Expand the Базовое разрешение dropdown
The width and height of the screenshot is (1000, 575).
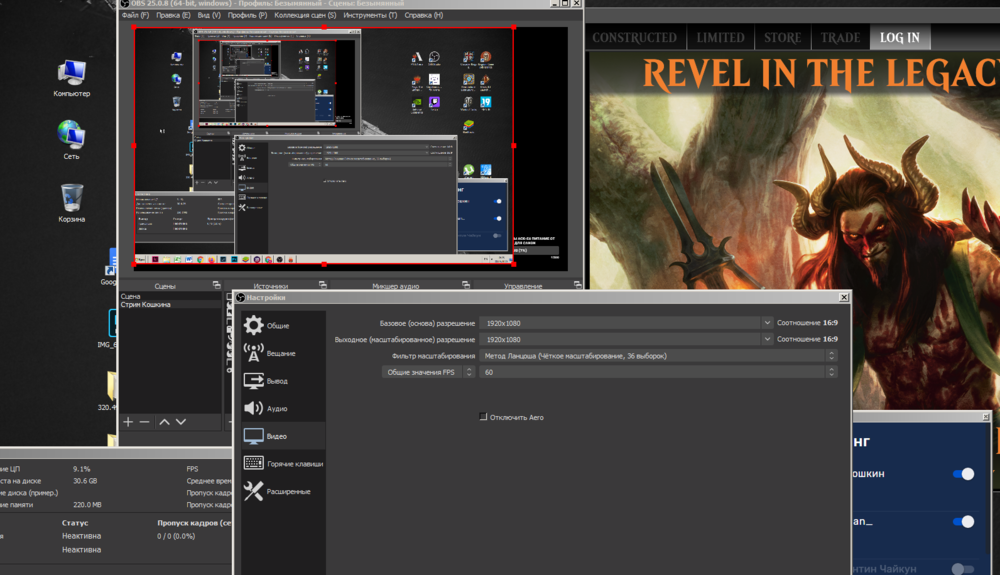767,323
